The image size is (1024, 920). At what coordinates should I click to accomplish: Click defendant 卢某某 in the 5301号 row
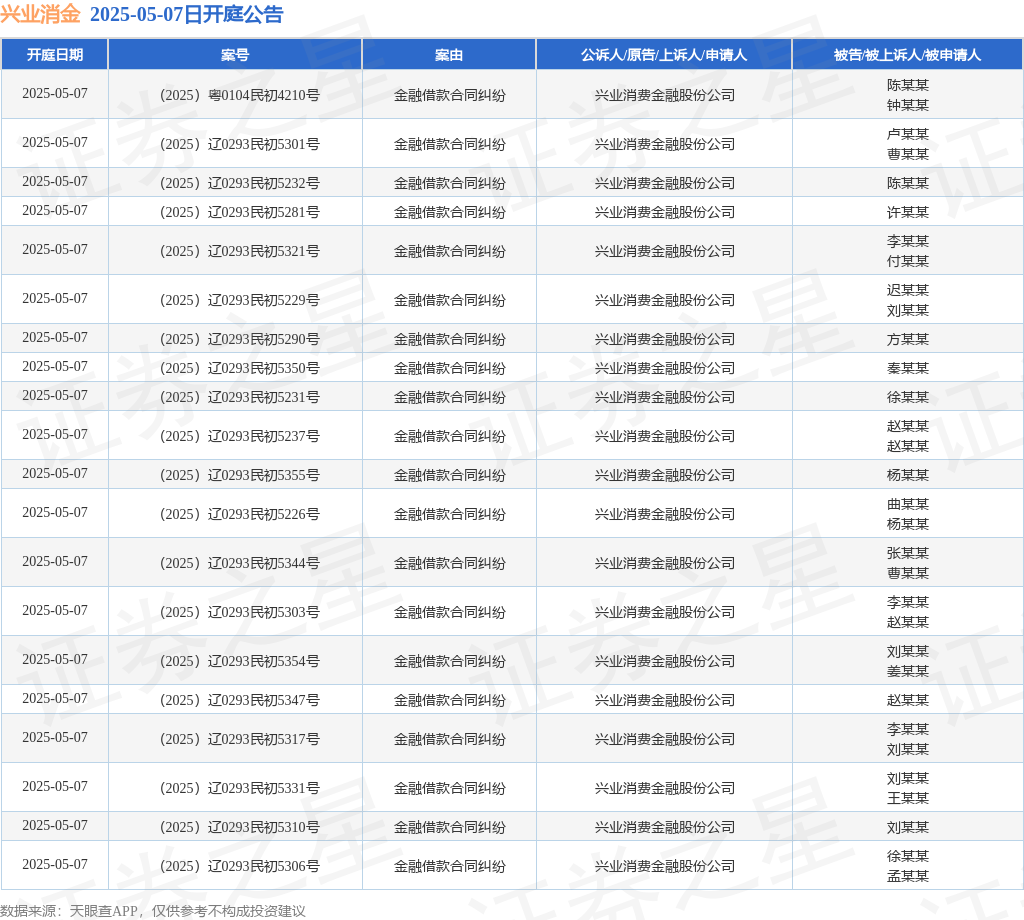(x=908, y=135)
